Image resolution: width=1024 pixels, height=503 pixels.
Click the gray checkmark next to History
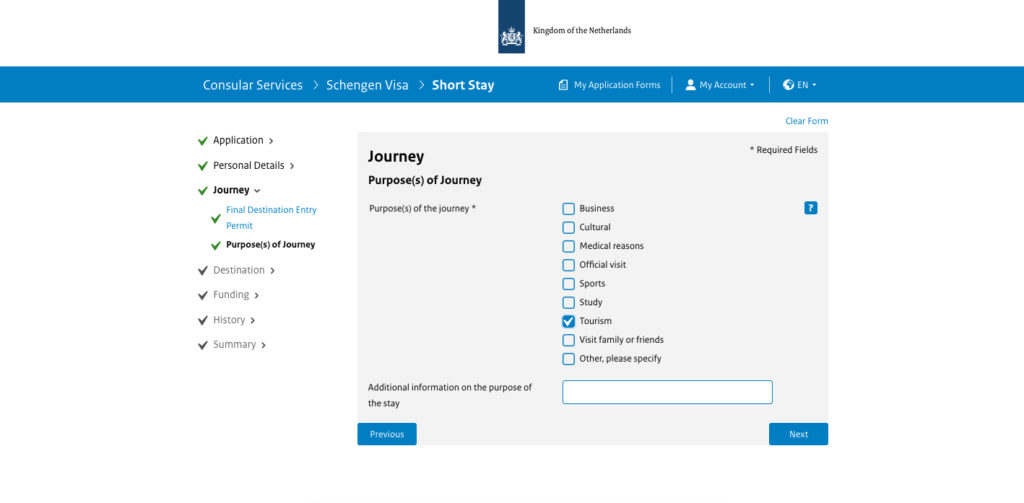[x=202, y=320]
